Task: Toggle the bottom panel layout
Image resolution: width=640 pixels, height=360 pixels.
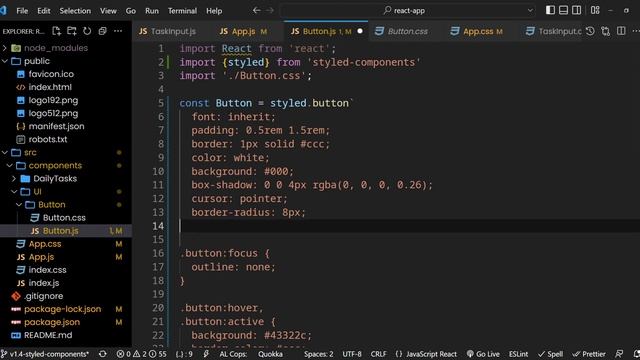Action: 563,10
